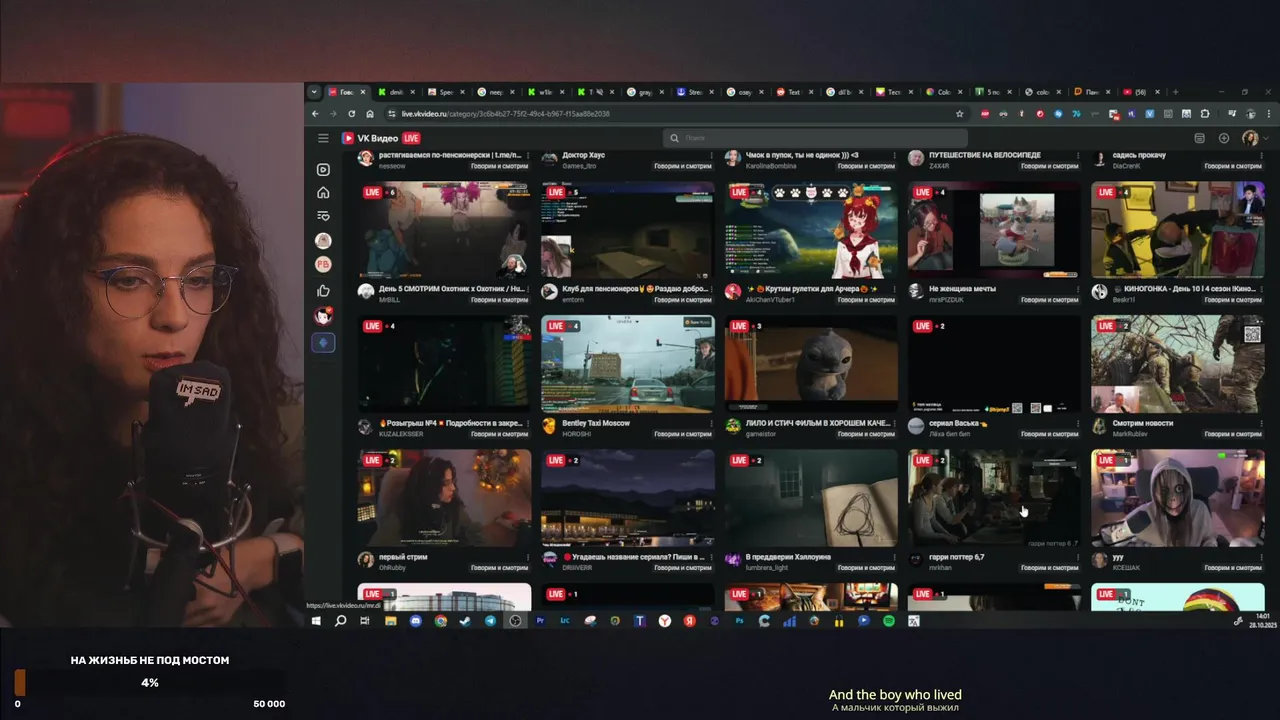Open user profile avatar in VK header

pyautogui.click(x=1250, y=138)
